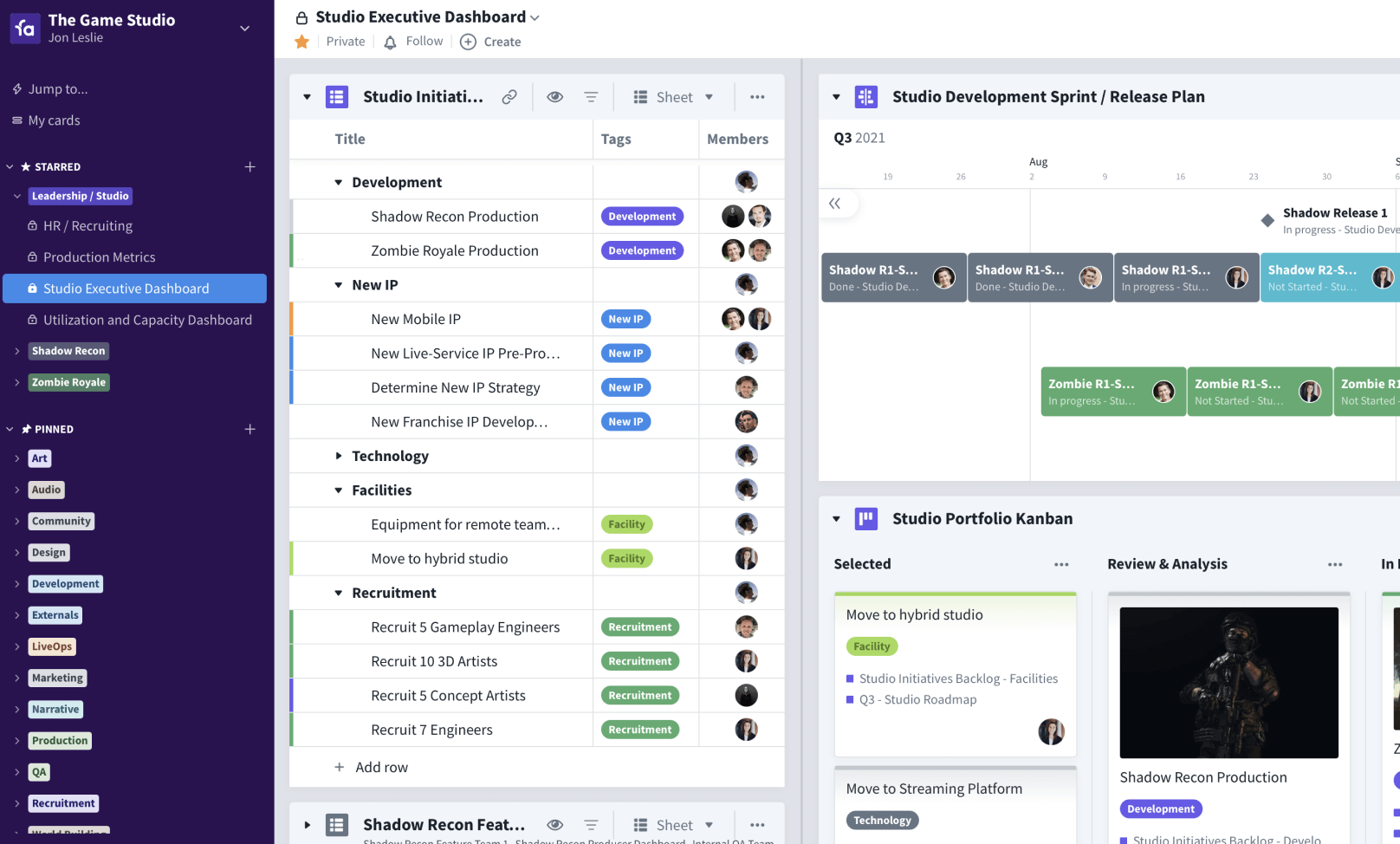Expand the Zombie Royale workspace

[x=17, y=382]
